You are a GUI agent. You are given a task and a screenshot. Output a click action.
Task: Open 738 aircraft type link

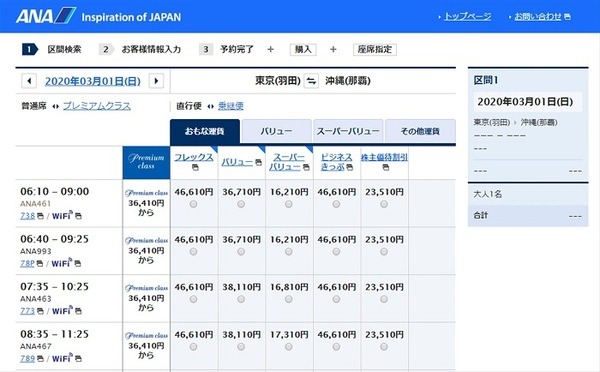pos(28,216)
